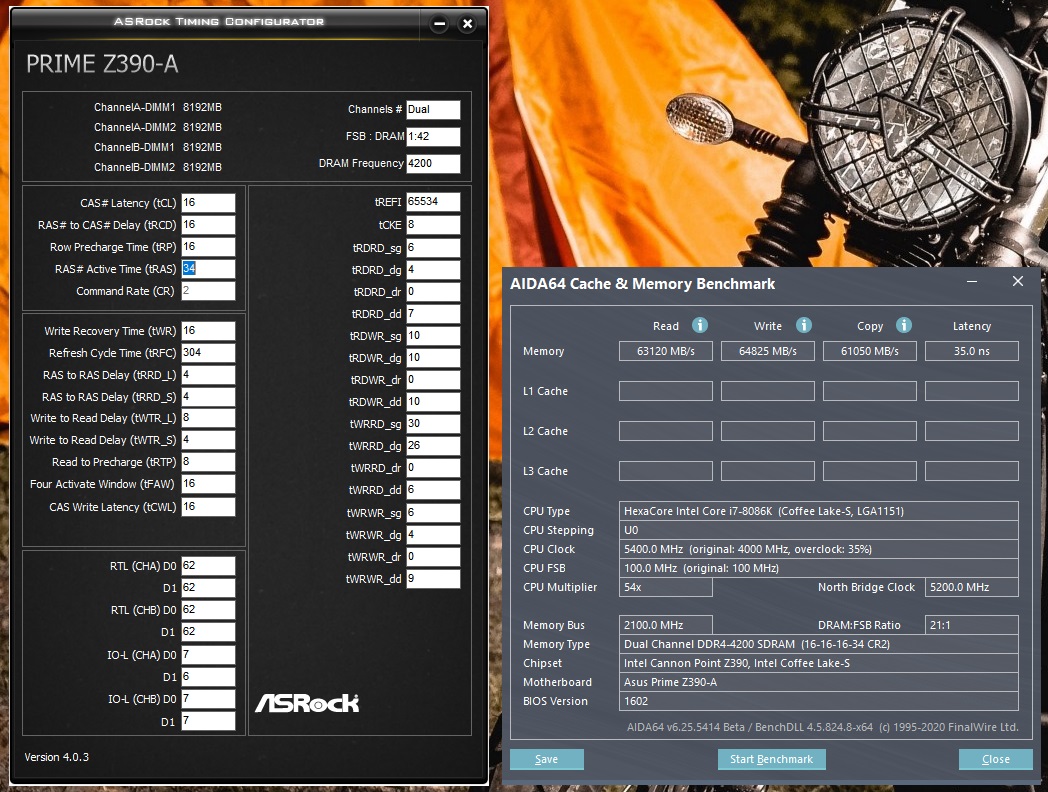The image size is (1048, 792).
Task: Click the Read info icon in AIDA64
Action: 699,325
